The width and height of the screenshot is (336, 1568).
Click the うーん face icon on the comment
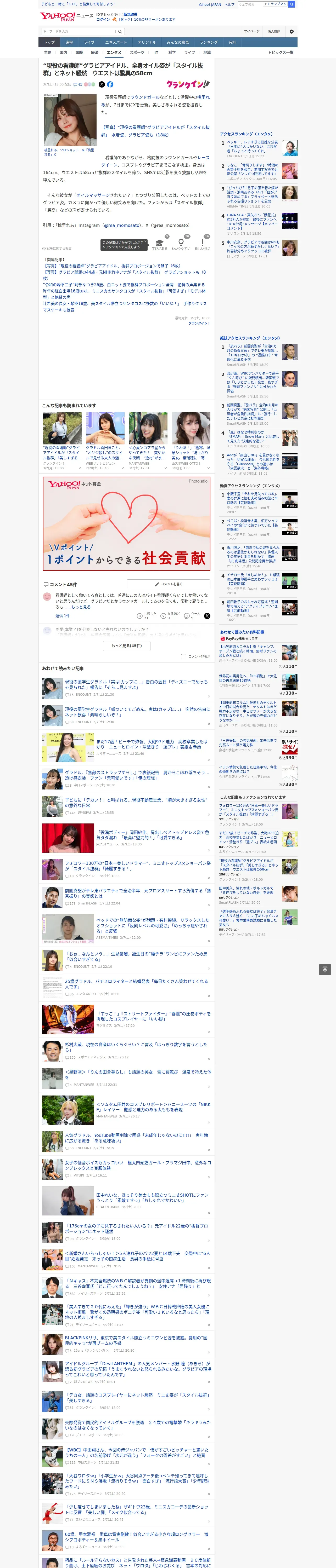[187, 616]
